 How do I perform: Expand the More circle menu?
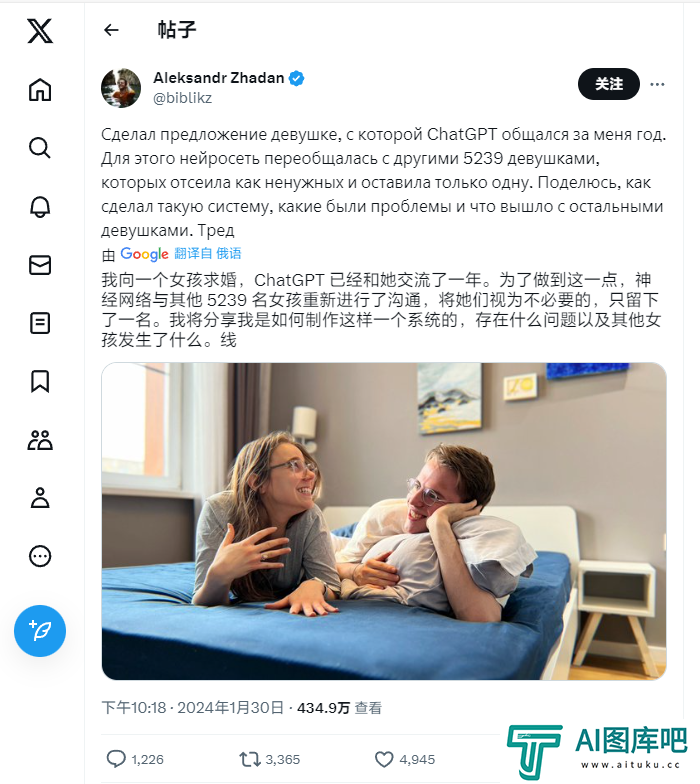[40, 556]
